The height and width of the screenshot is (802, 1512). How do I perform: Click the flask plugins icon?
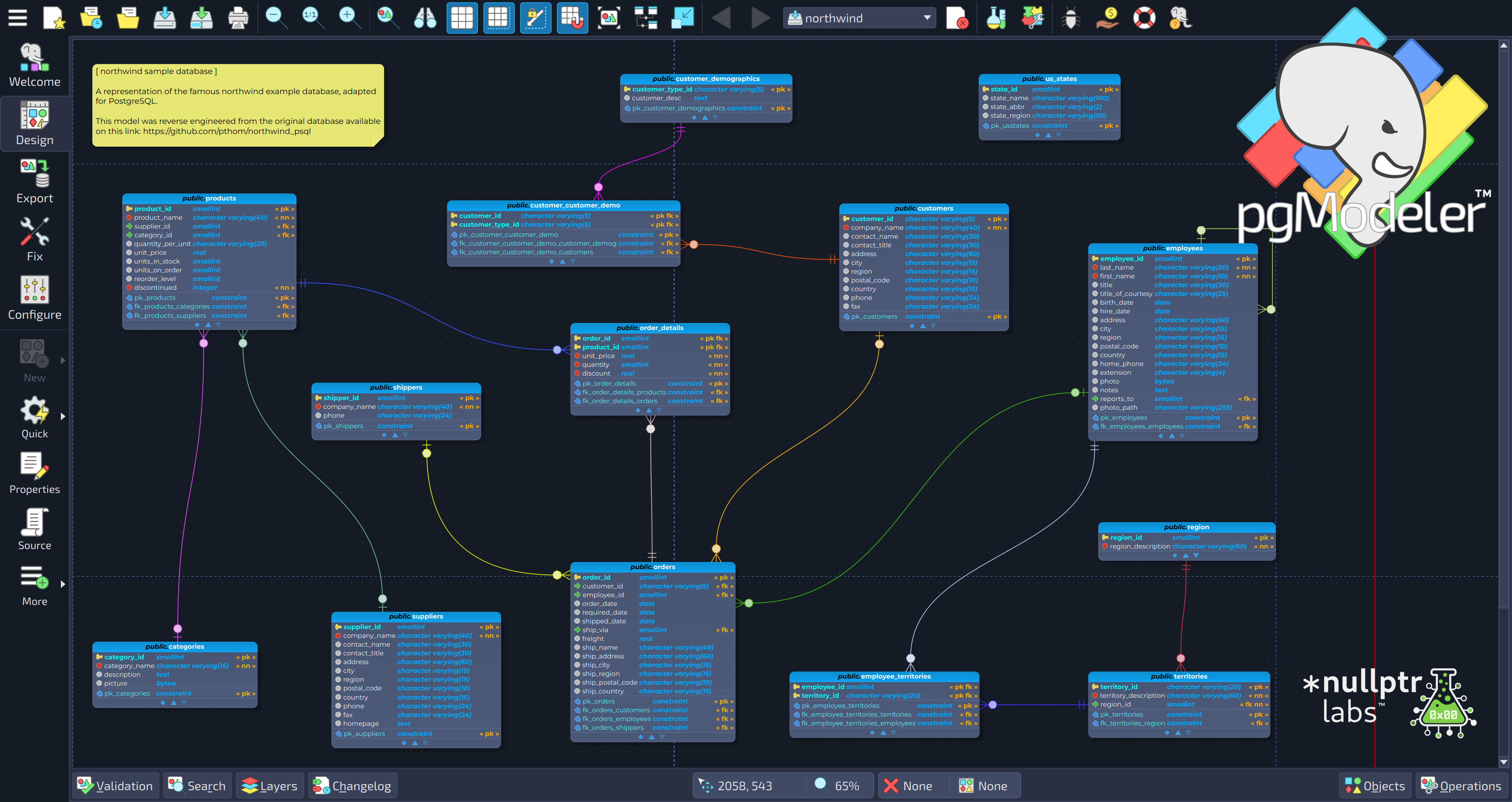tap(996, 18)
